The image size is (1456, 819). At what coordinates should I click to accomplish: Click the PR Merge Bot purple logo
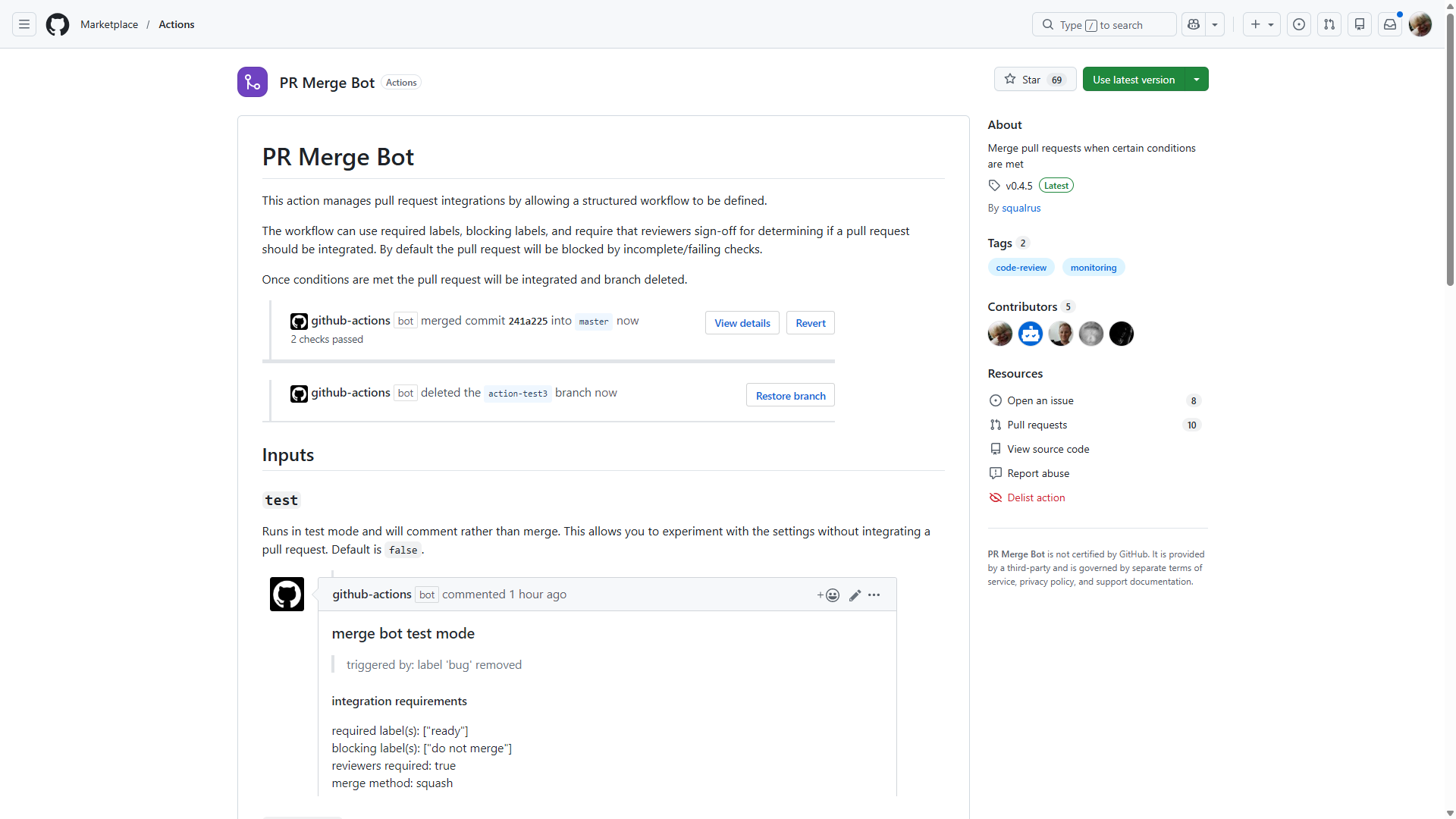pyautogui.click(x=253, y=82)
